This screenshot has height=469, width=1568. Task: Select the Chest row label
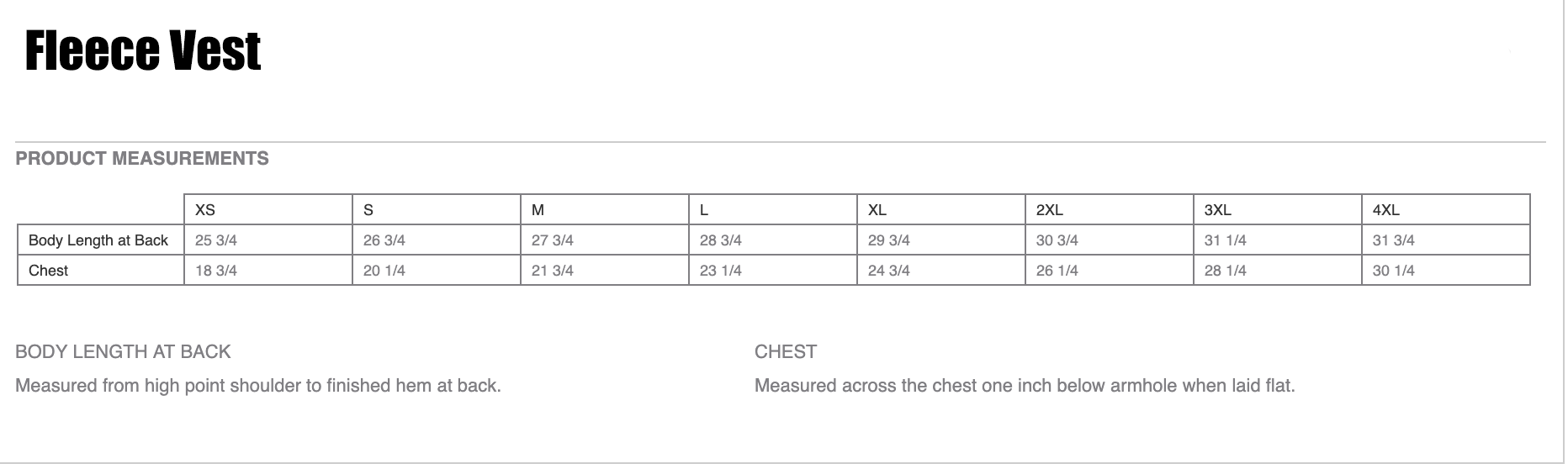(x=49, y=271)
